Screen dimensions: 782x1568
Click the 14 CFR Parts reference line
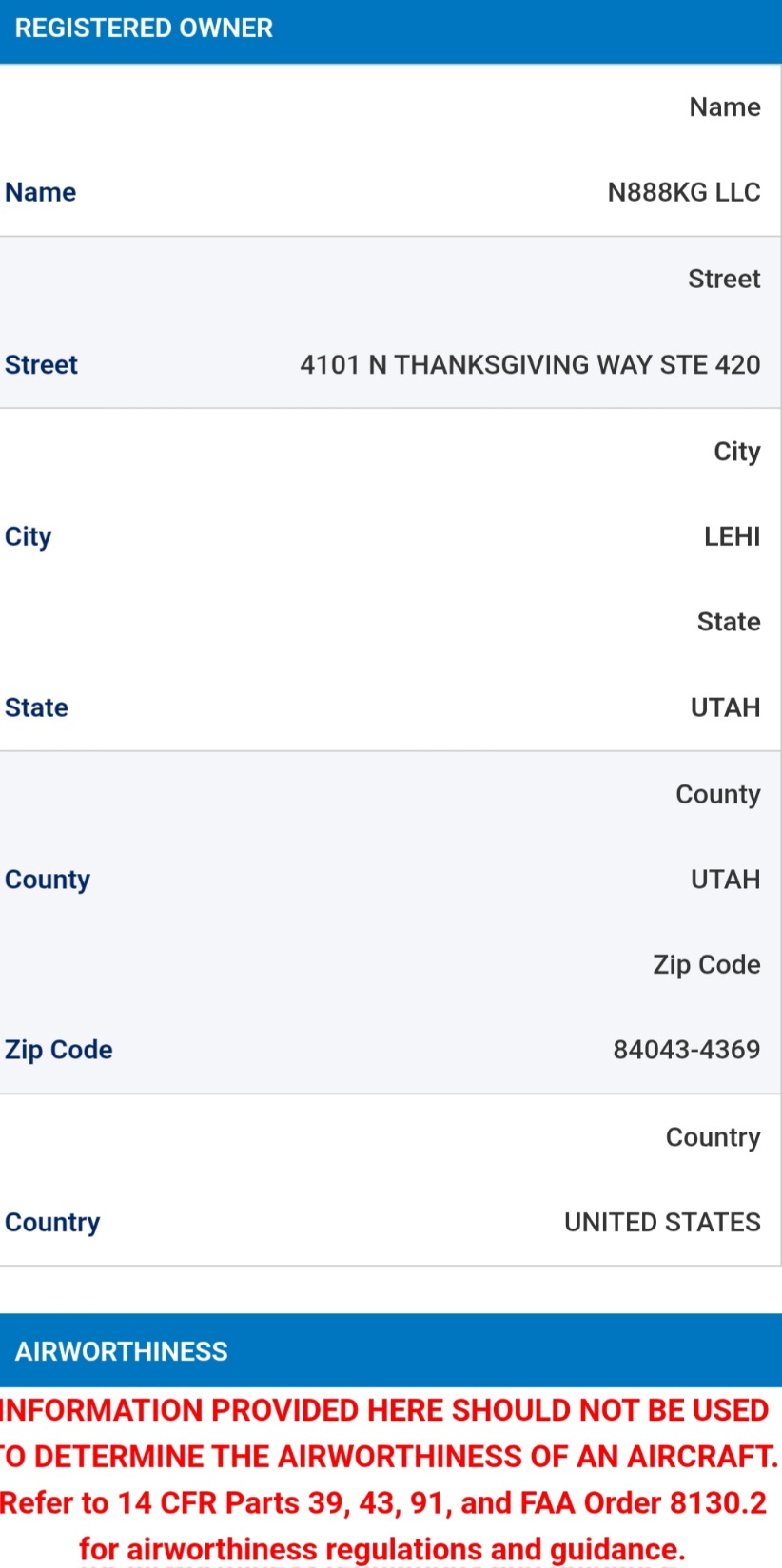383,1503
